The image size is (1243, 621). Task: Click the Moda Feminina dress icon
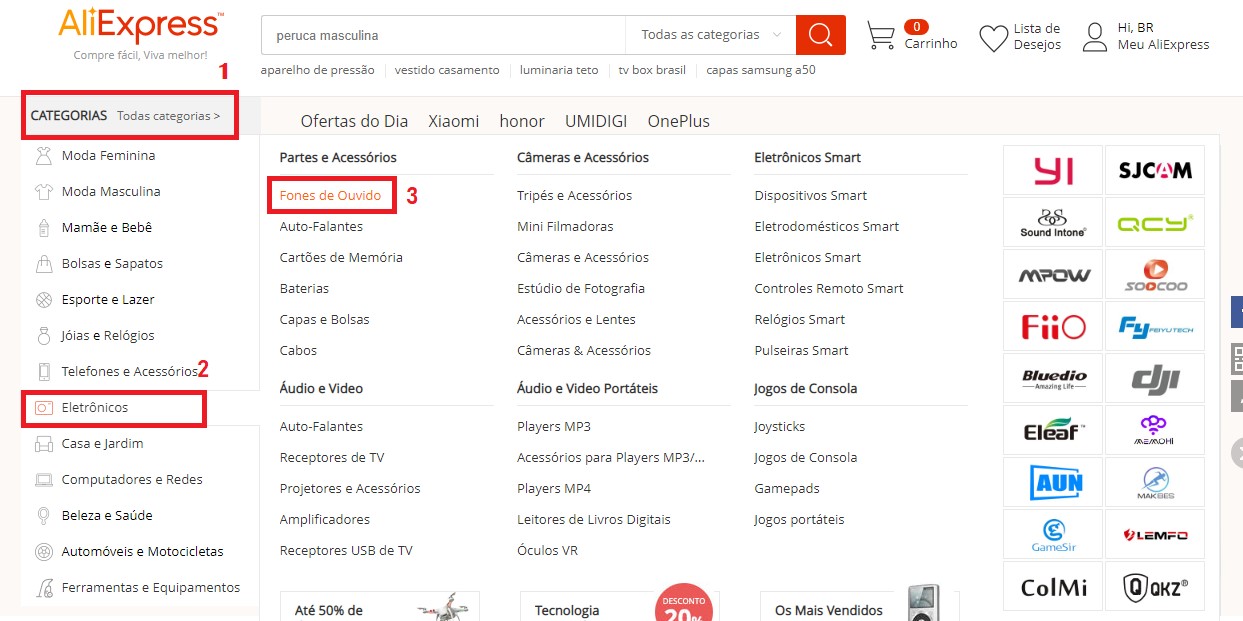[x=43, y=155]
